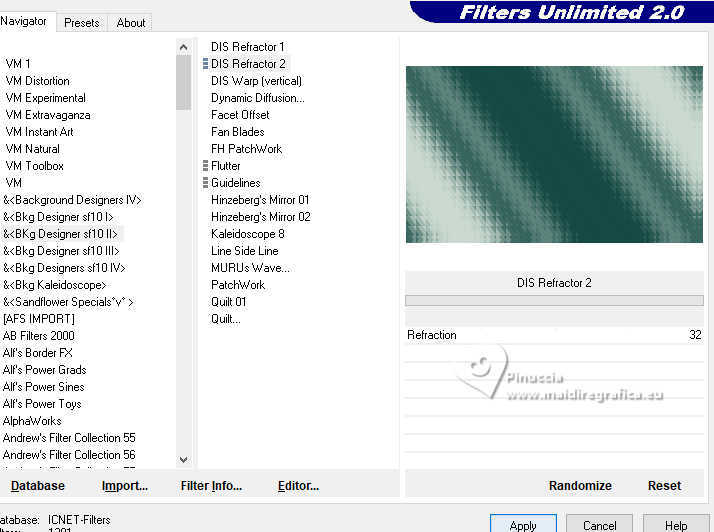Select VM Distortion category

38,81
